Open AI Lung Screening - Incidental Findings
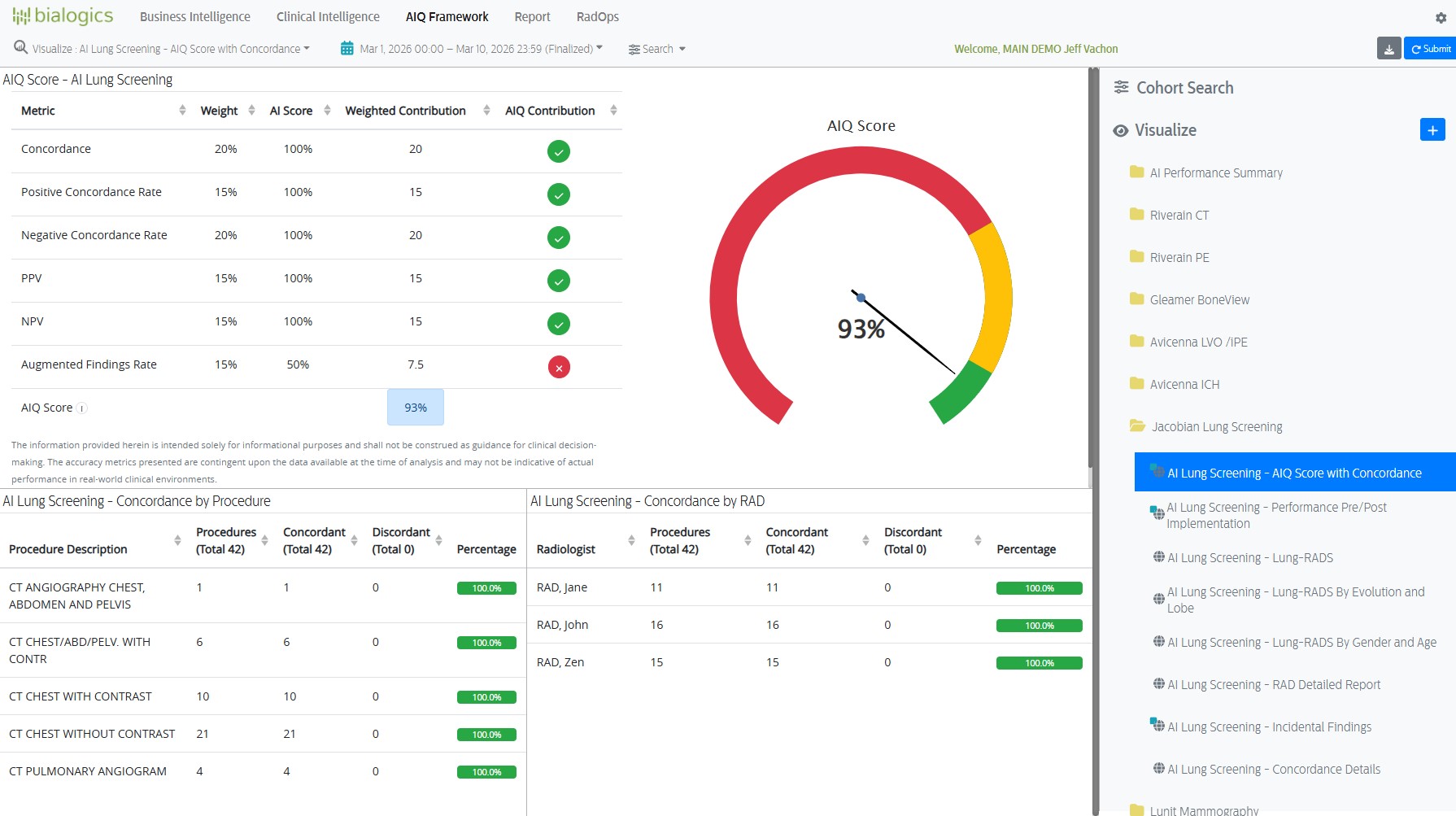This screenshot has height=816, width=1456. (1269, 727)
